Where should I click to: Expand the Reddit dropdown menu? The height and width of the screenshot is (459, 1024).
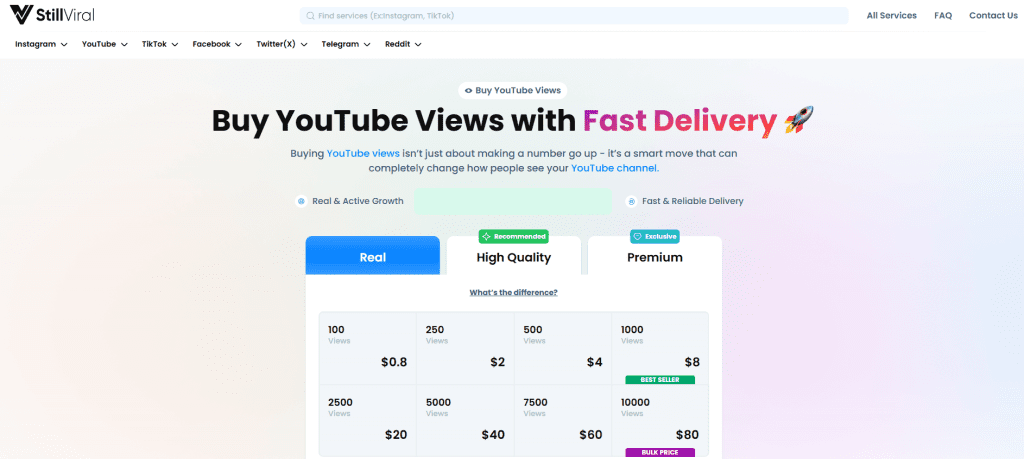click(403, 44)
